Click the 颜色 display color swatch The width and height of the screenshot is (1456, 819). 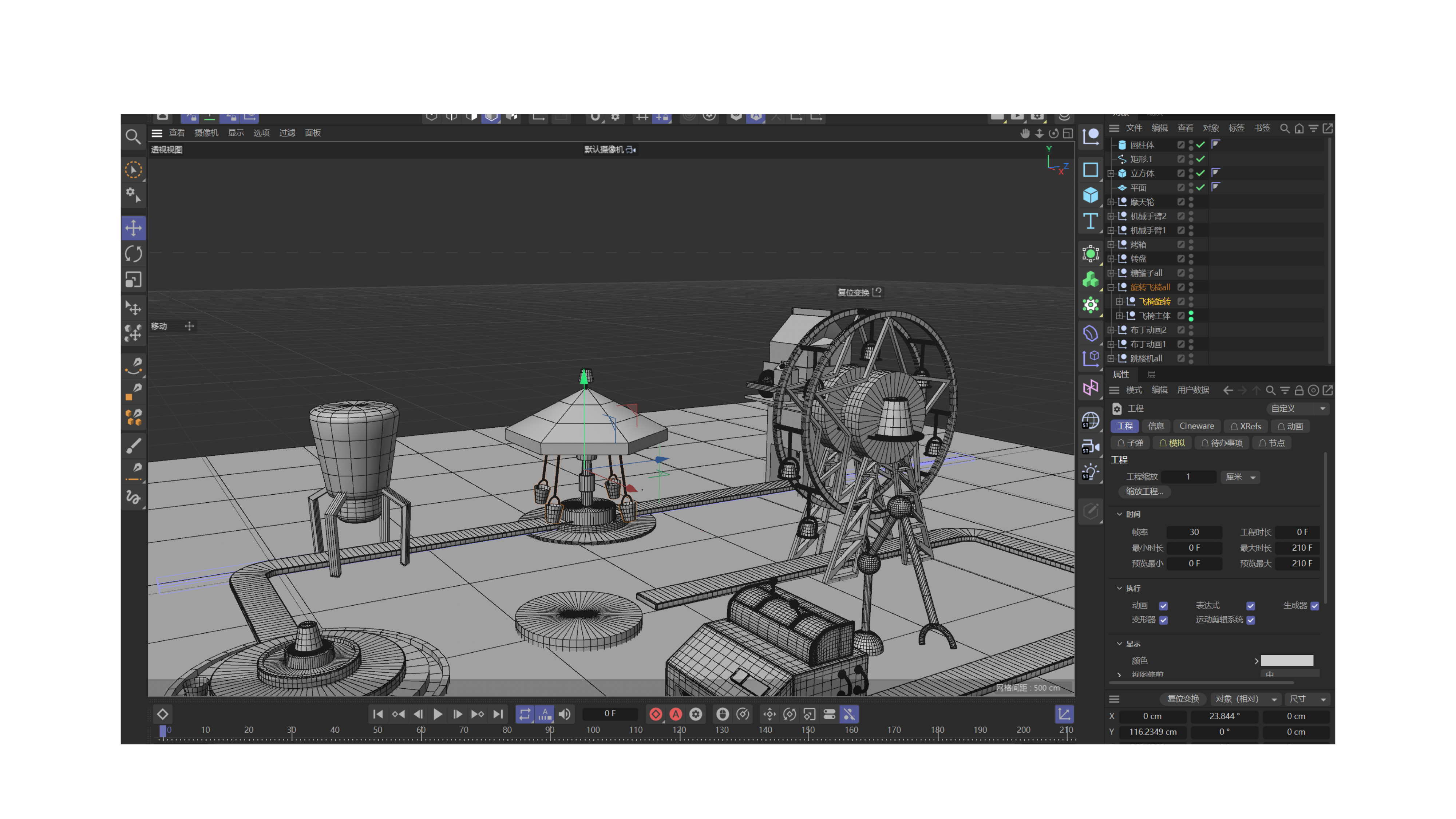1286,661
